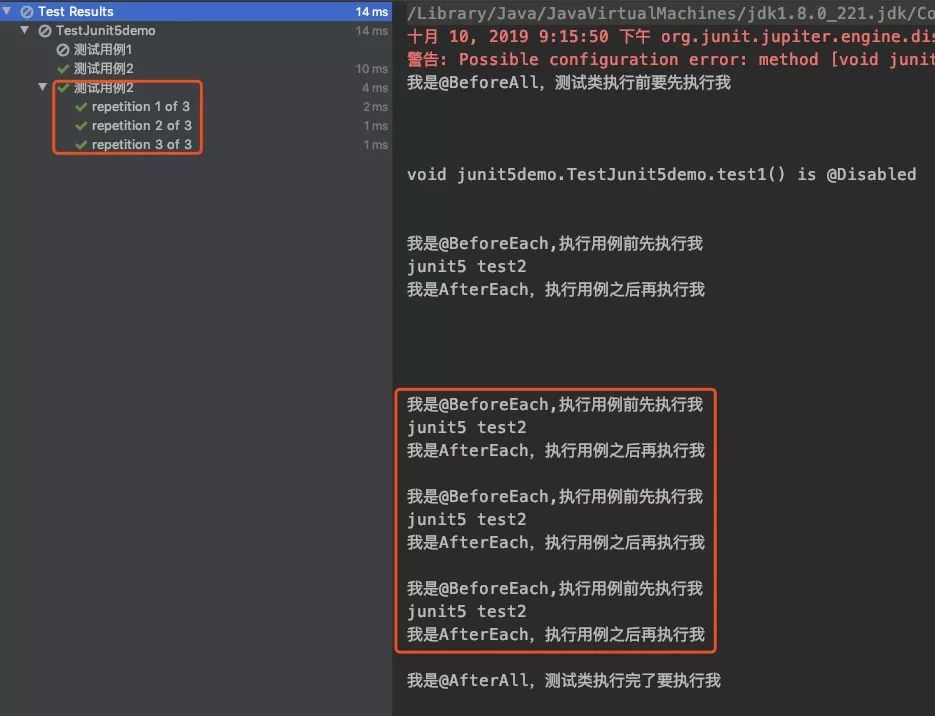935x716 pixels.
Task: Click the green check of 测试用例2 with 10 ms
Action: pos(63,69)
